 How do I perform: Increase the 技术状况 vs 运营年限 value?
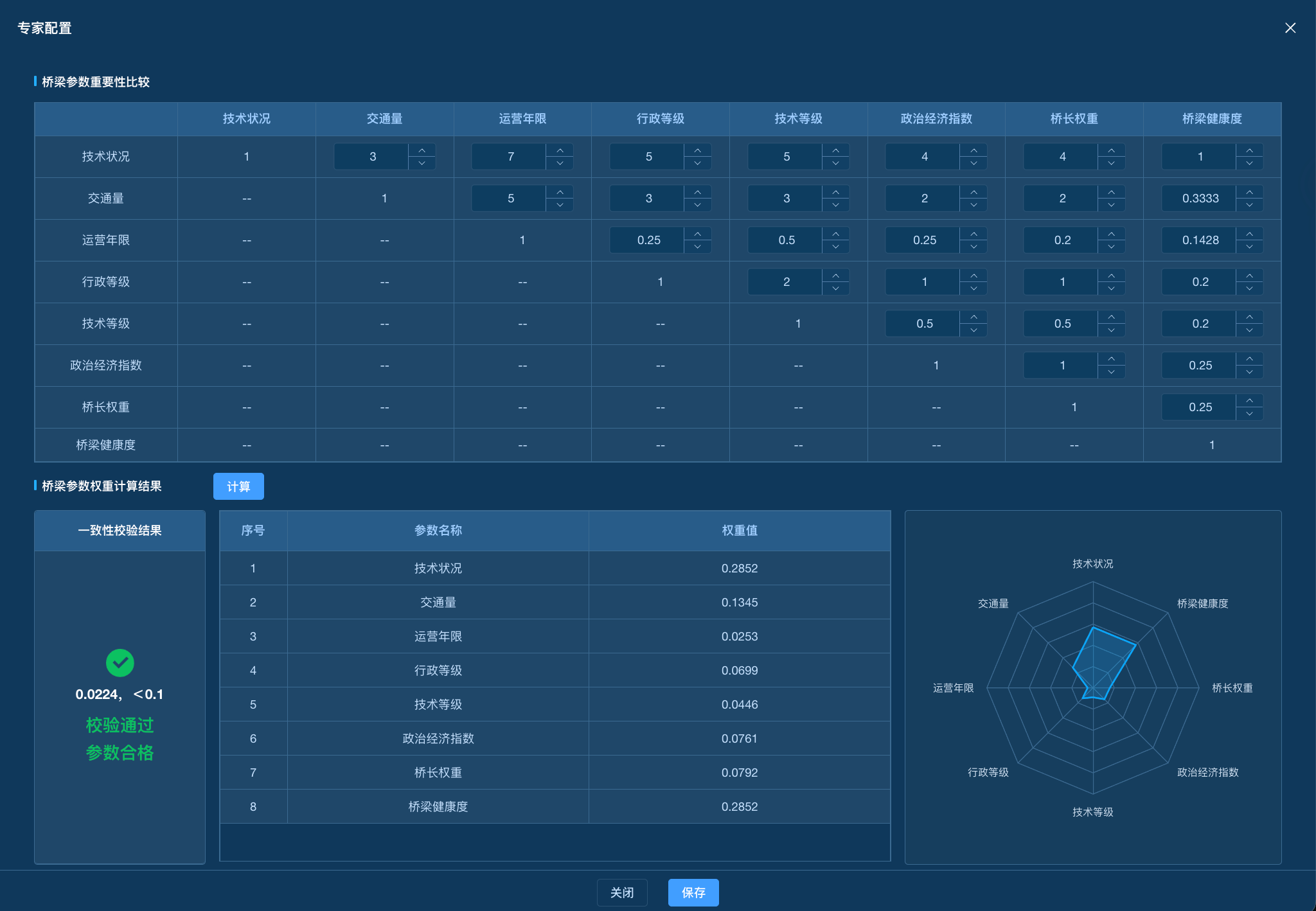point(560,150)
